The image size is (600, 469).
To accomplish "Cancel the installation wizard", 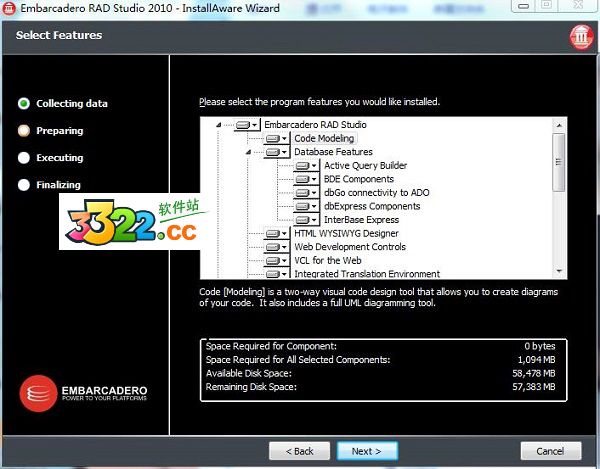I will click(551, 451).
